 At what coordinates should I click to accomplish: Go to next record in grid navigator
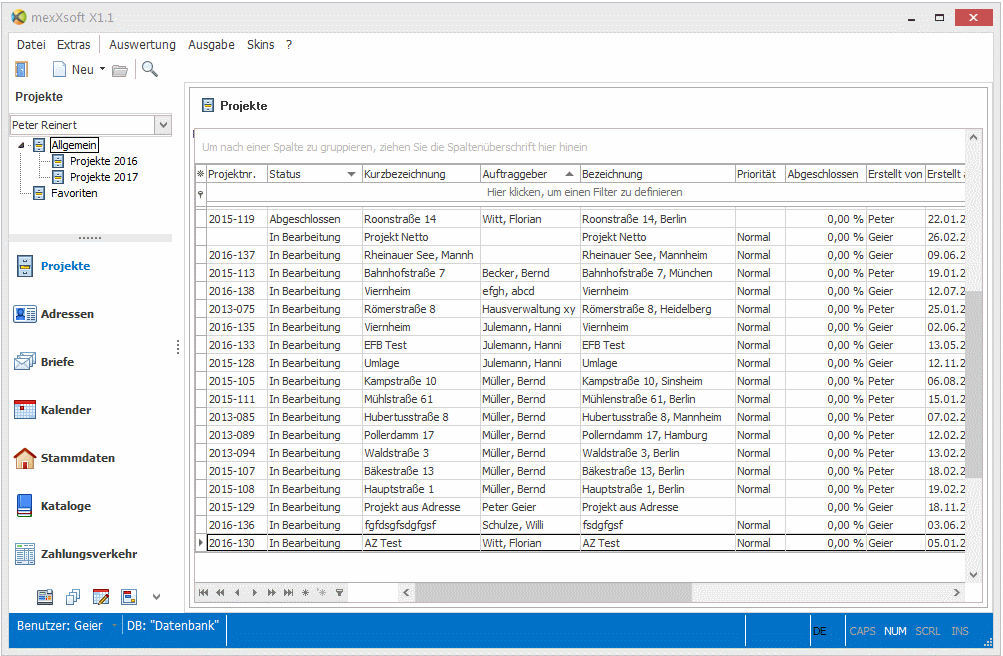pos(255,593)
